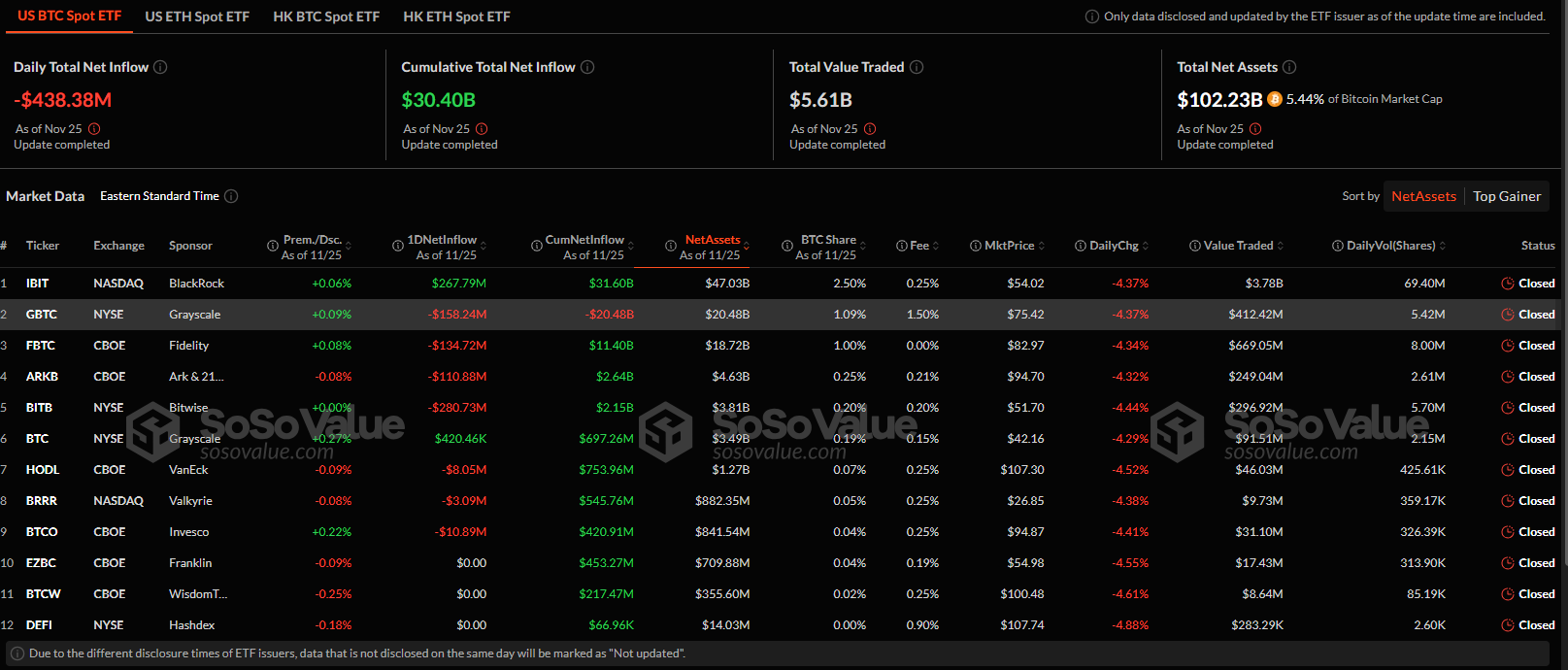The height and width of the screenshot is (670, 1568).
Task: Click the -$438.38M daily inflow figure
Action: [63, 100]
